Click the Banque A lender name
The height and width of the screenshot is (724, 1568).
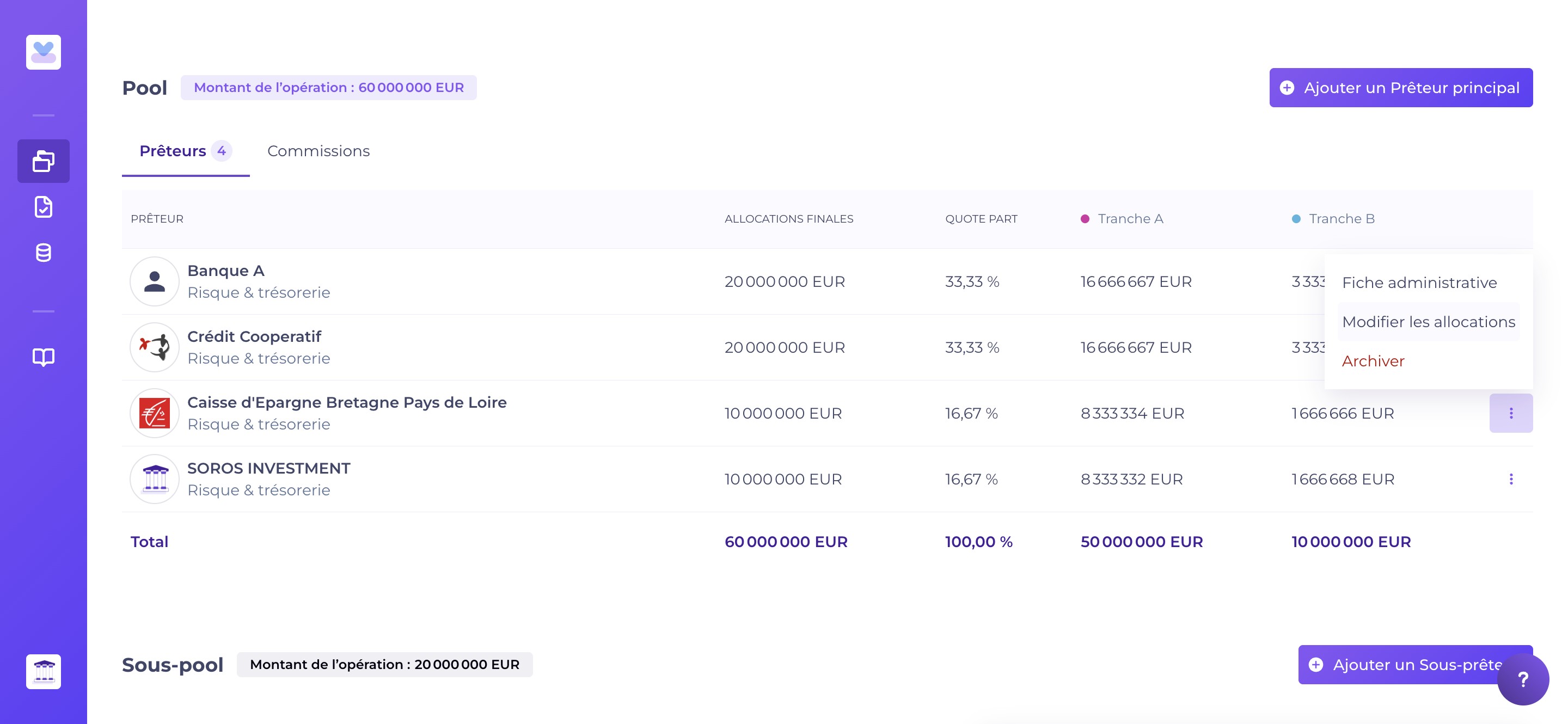(226, 271)
